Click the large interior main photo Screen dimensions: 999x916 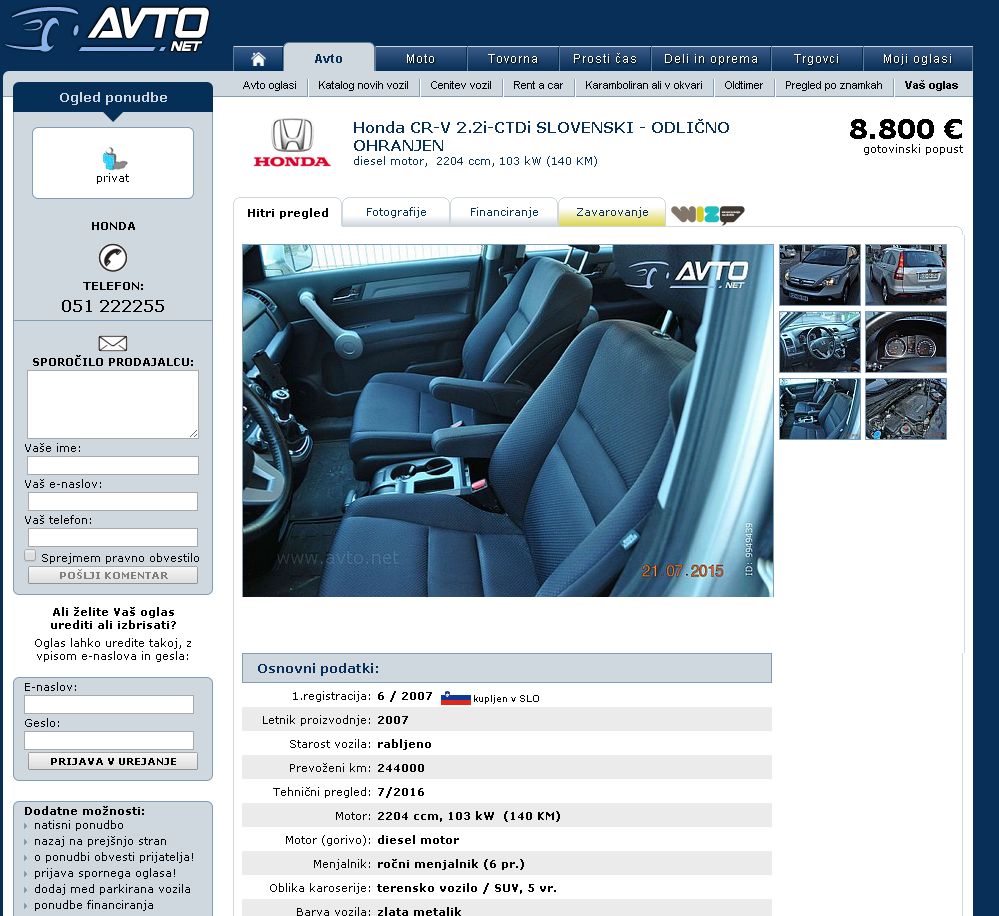(x=508, y=420)
